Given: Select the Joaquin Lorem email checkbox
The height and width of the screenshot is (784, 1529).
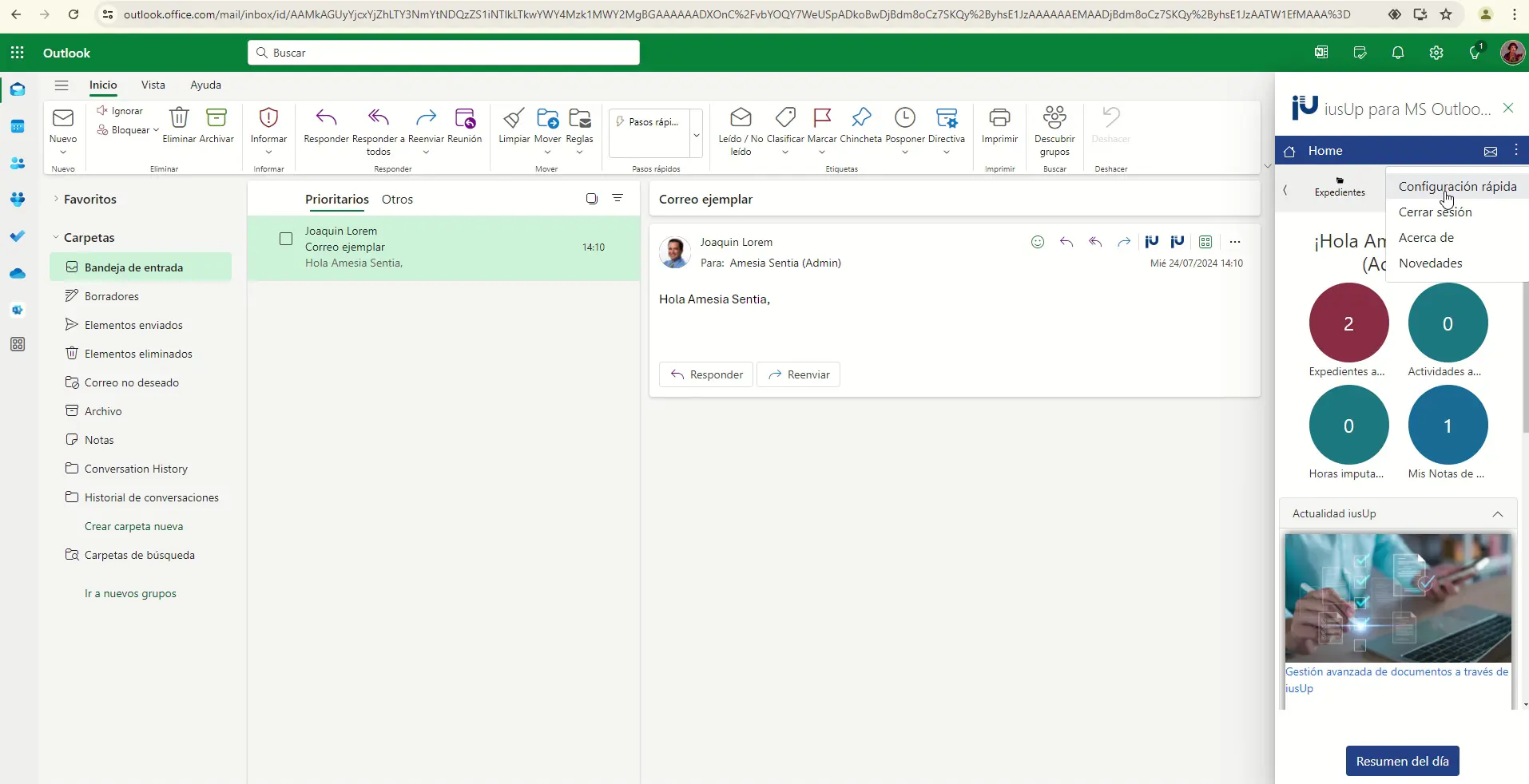Looking at the screenshot, I should point(286,239).
